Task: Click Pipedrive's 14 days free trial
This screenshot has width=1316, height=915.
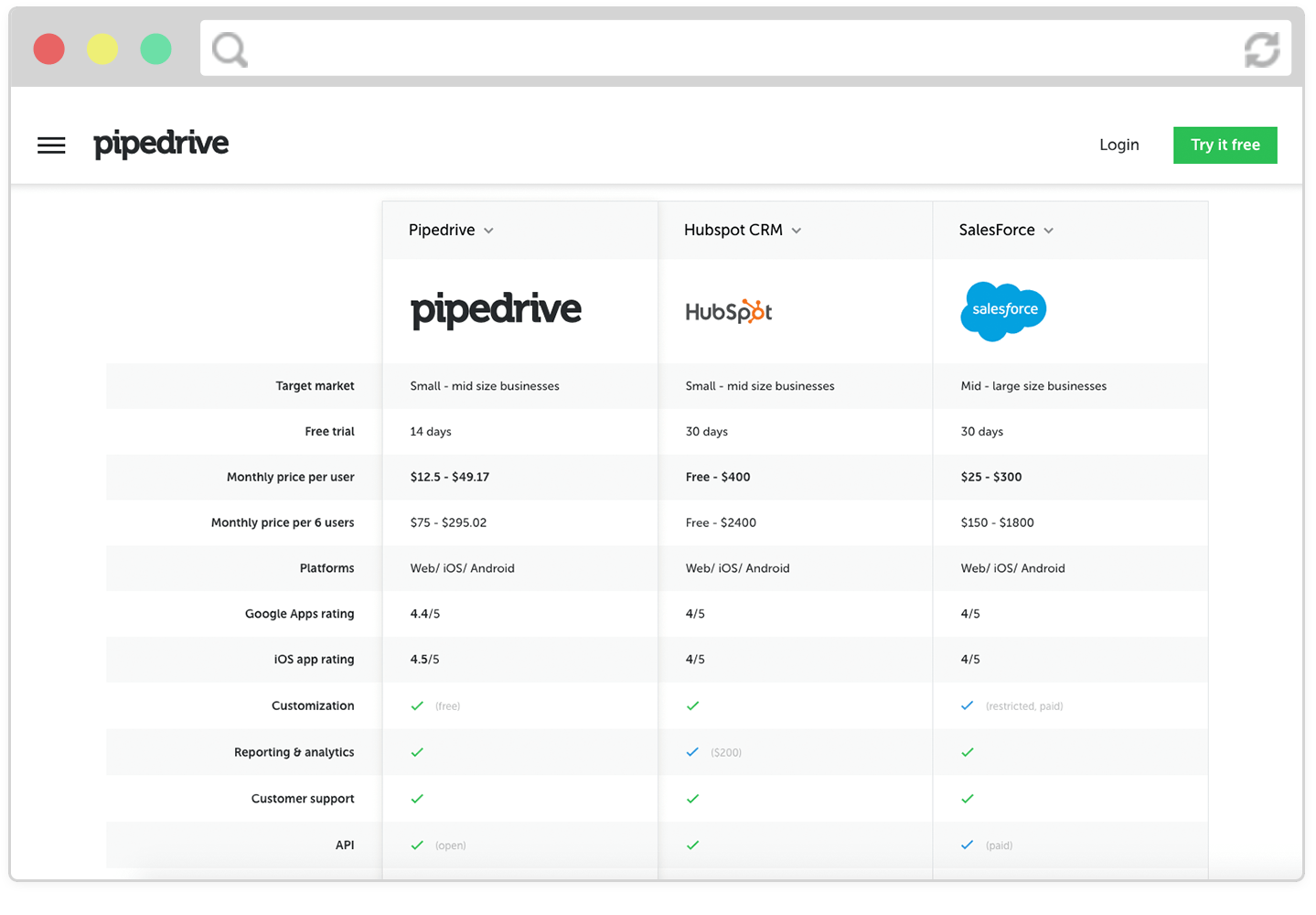Action: (x=431, y=432)
